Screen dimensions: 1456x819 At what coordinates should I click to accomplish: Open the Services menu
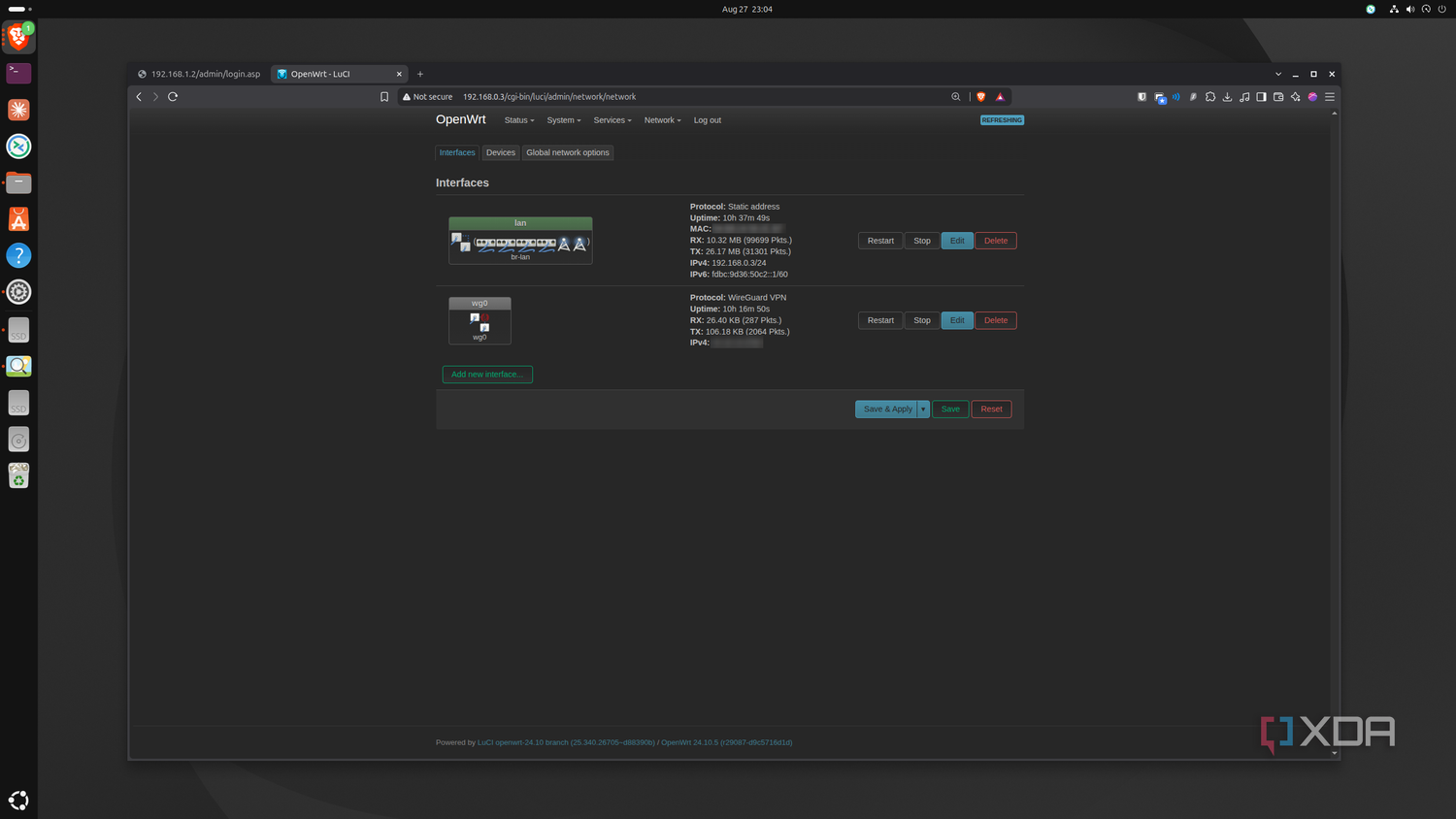[612, 120]
